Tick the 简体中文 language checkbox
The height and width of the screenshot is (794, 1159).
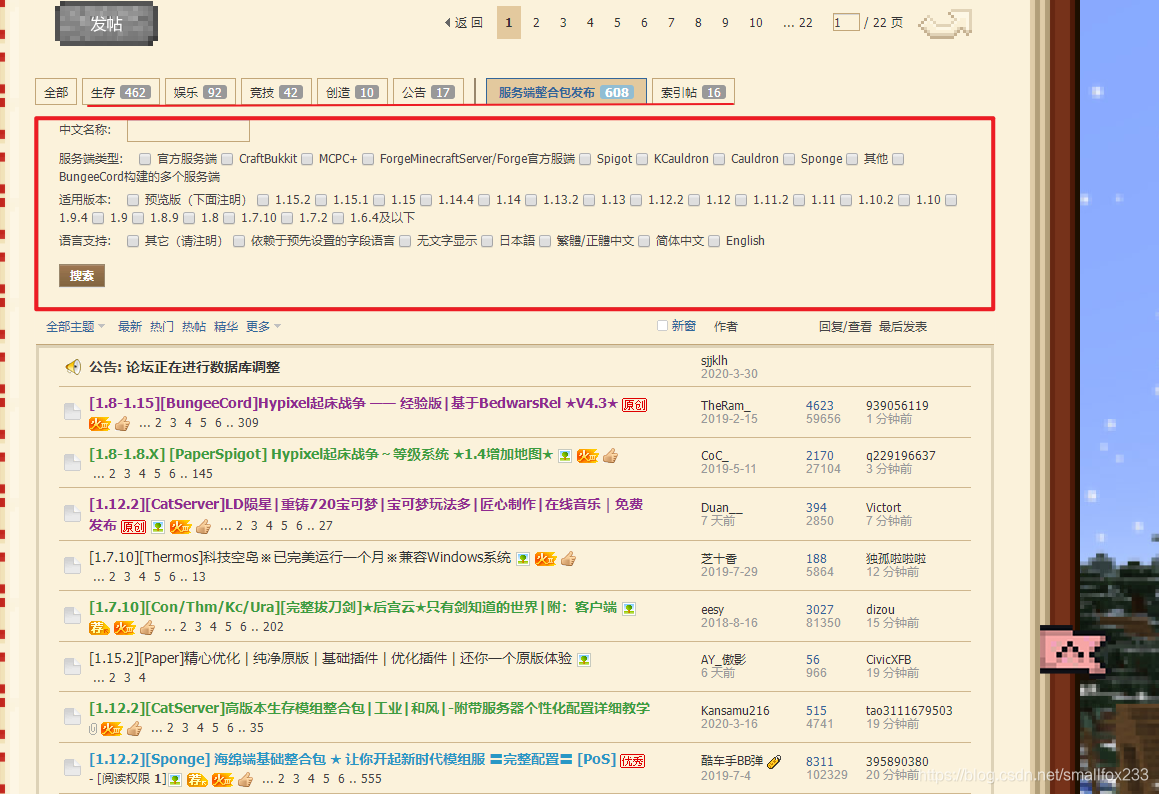[644, 241]
